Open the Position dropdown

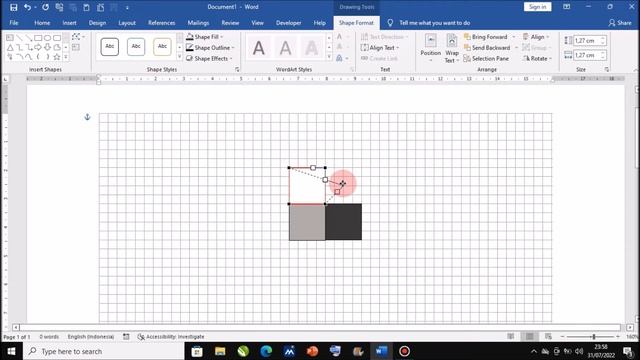tap(431, 49)
